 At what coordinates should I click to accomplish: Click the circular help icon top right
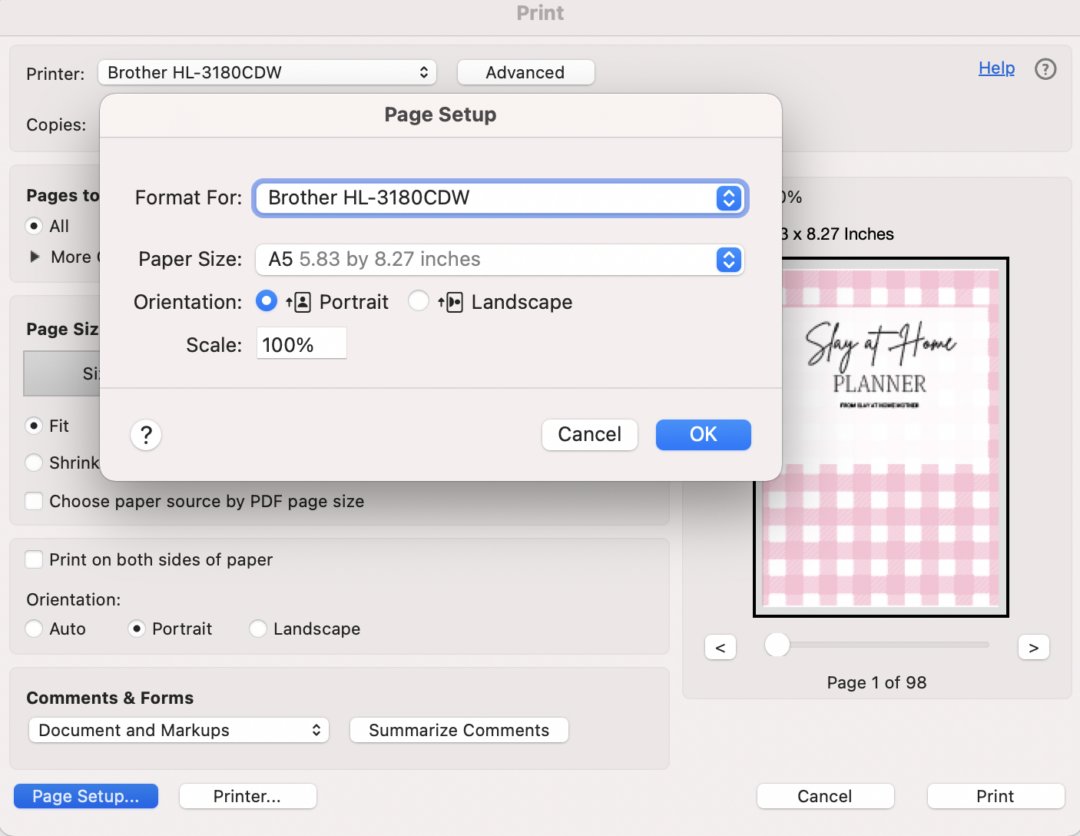(x=1045, y=69)
